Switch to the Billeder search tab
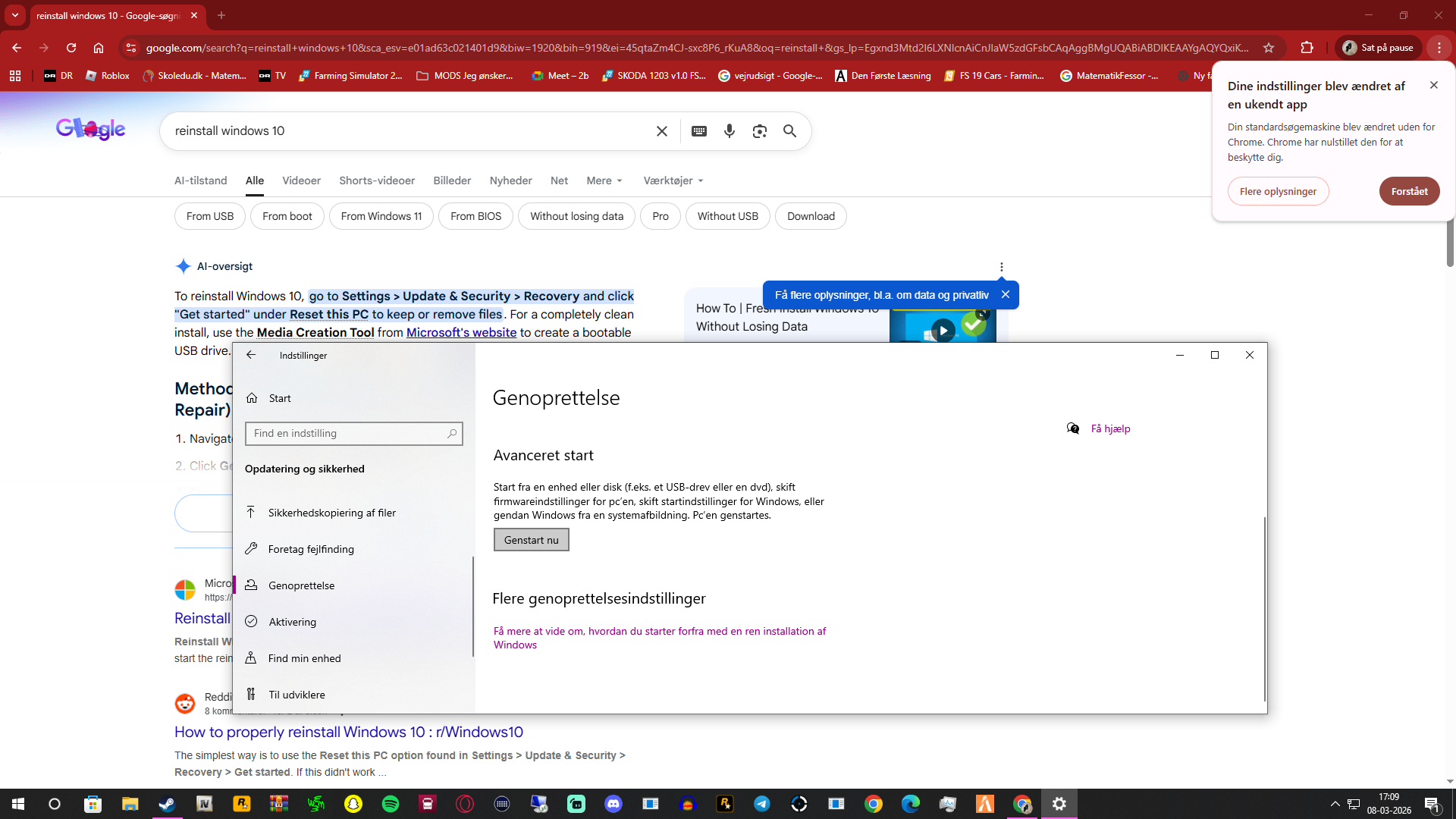Viewport: 1456px width, 819px height. (x=452, y=180)
